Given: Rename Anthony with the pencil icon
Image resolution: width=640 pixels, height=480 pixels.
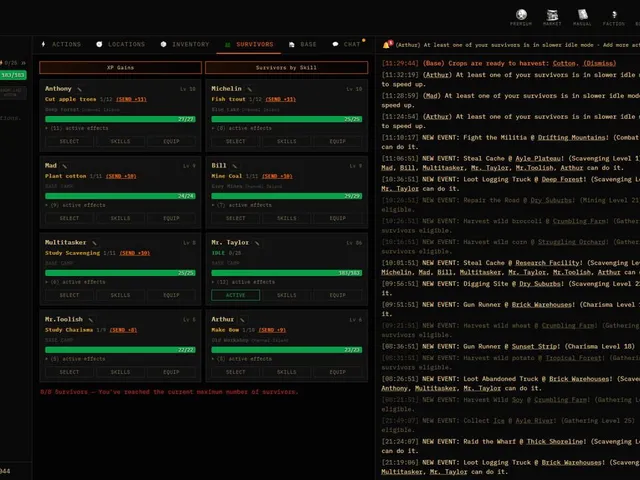Looking at the screenshot, I should point(80,89).
